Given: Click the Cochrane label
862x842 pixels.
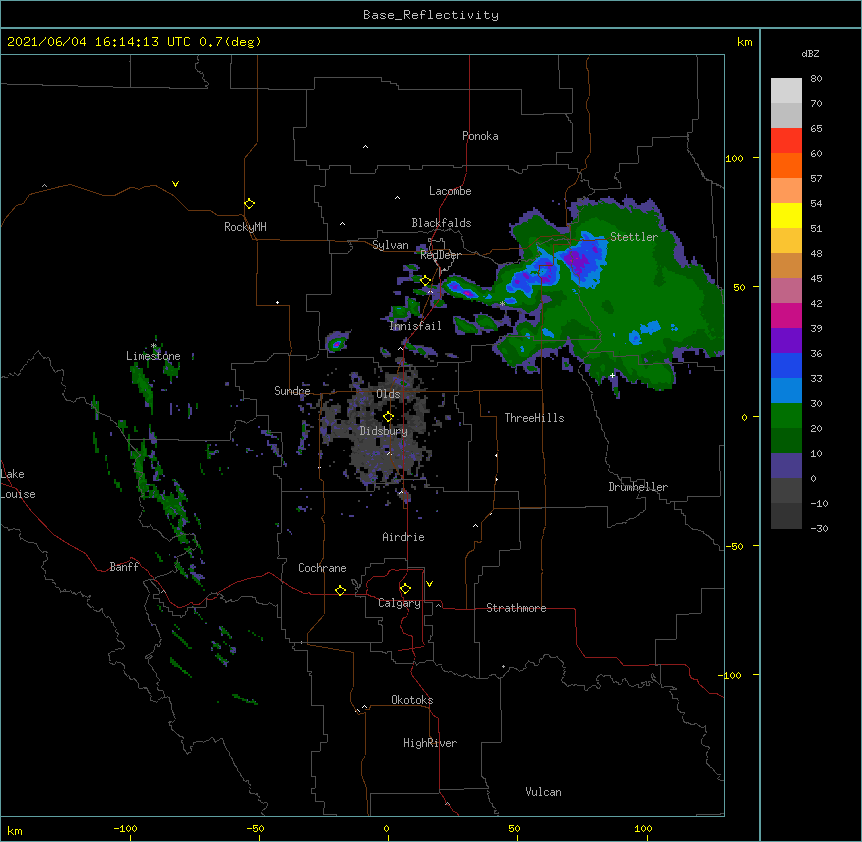Looking at the screenshot, I should pyautogui.click(x=322, y=568).
